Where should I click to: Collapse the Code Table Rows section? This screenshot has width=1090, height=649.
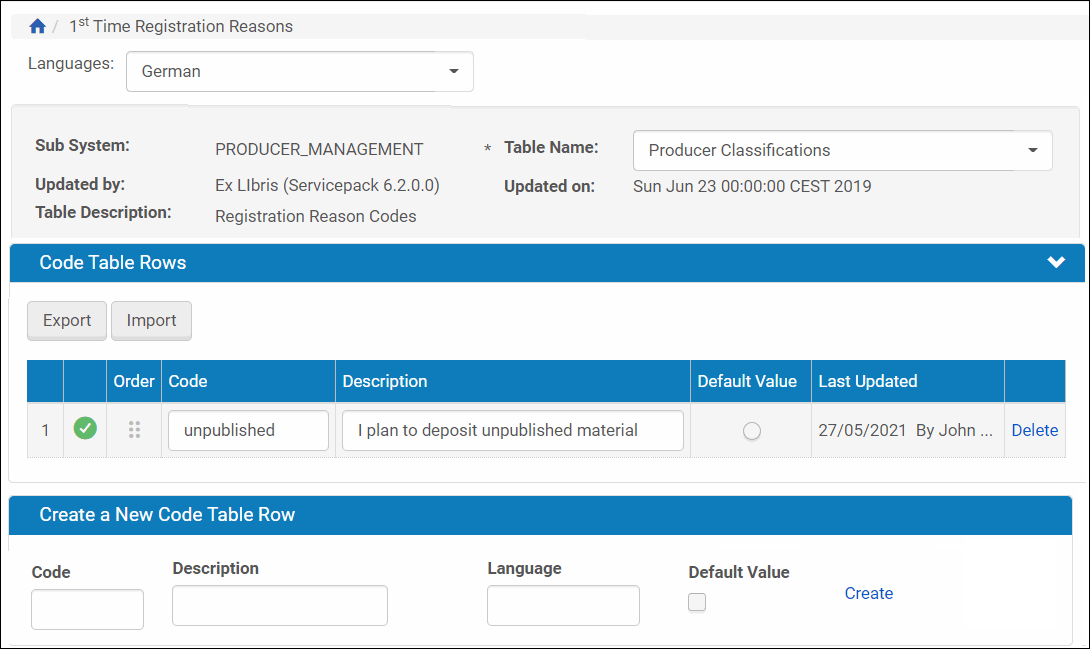point(1056,263)
